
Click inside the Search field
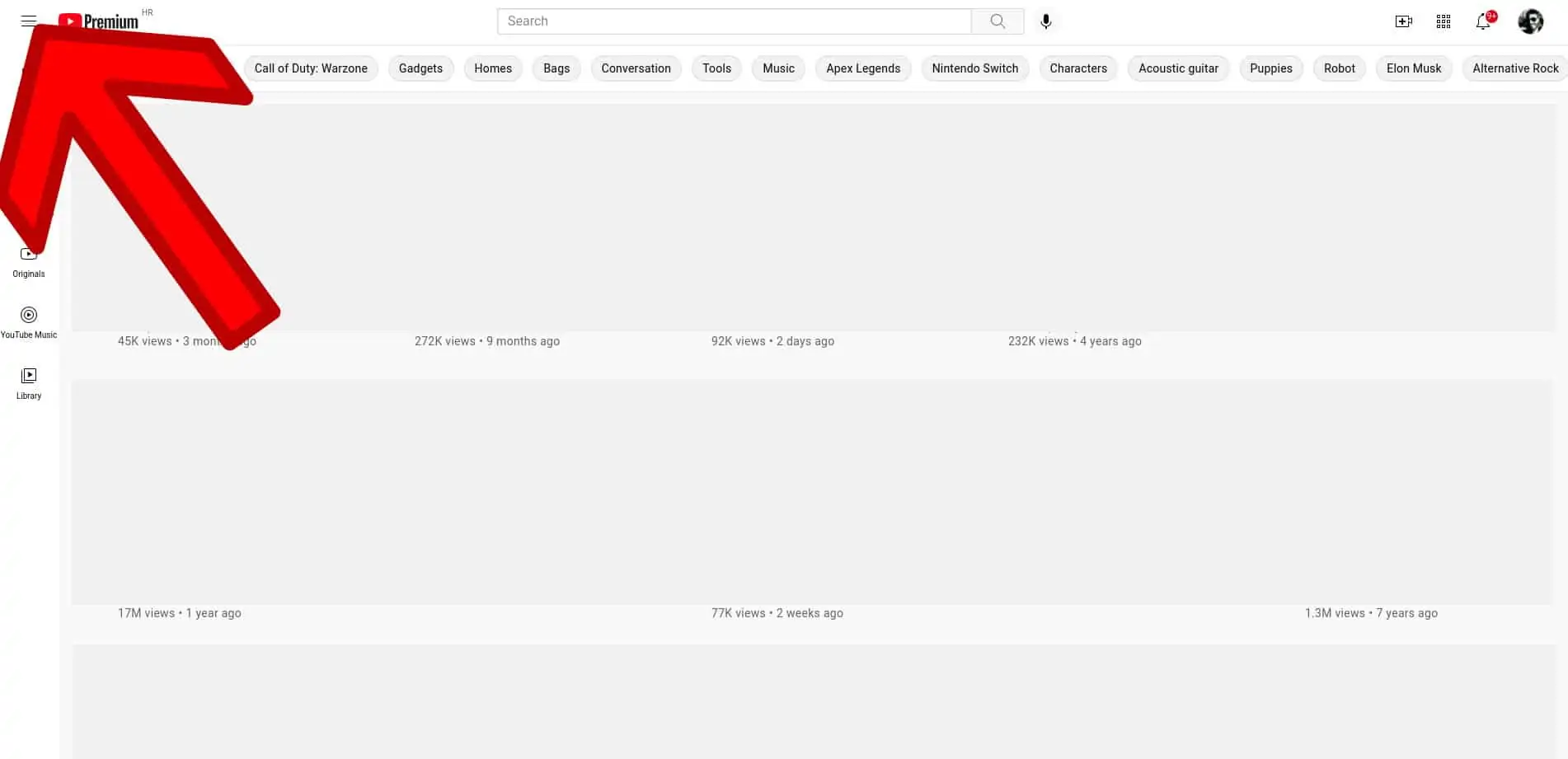(734, 21)
